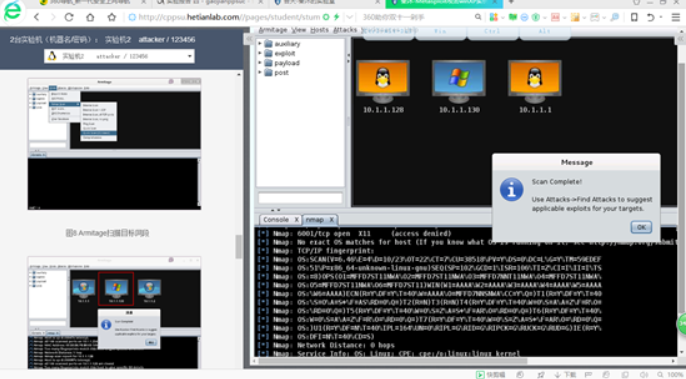Open the Hosts menu in Armitage
686x379 pixels.
click(319, 30)
